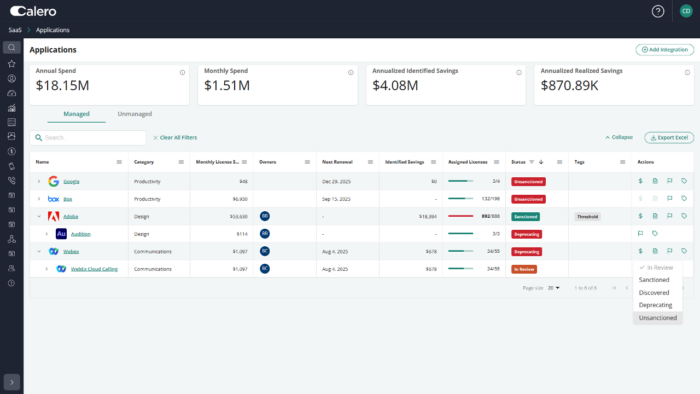Open the Webex Cloud Calling link
Screen dimensions: 700x394
(x=94, y=269)
